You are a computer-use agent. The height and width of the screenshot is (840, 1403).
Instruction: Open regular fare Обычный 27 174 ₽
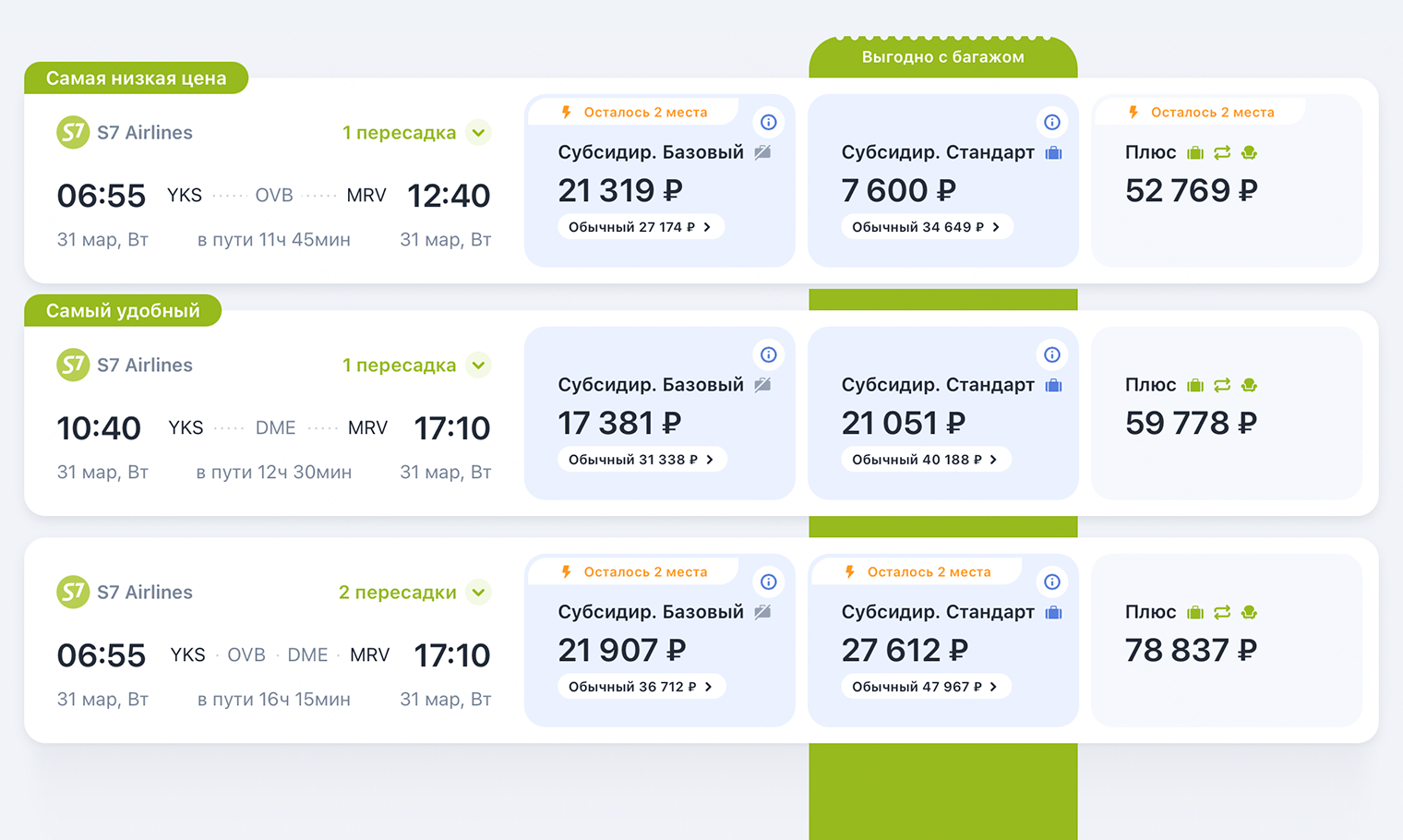click(x=640, y=227)
